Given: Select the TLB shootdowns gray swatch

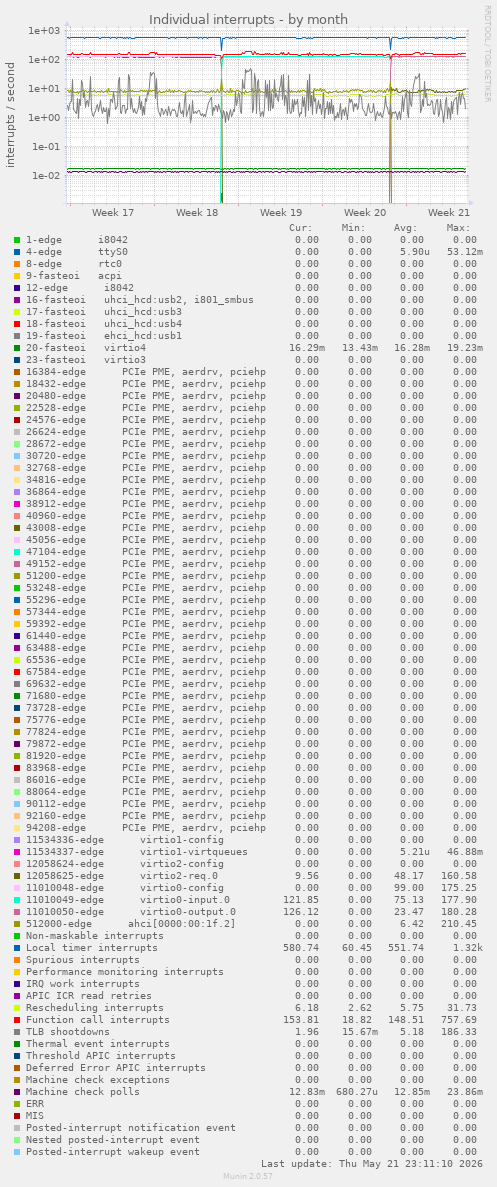Looking at the screenshot, I should click(x=17, y=1032).
